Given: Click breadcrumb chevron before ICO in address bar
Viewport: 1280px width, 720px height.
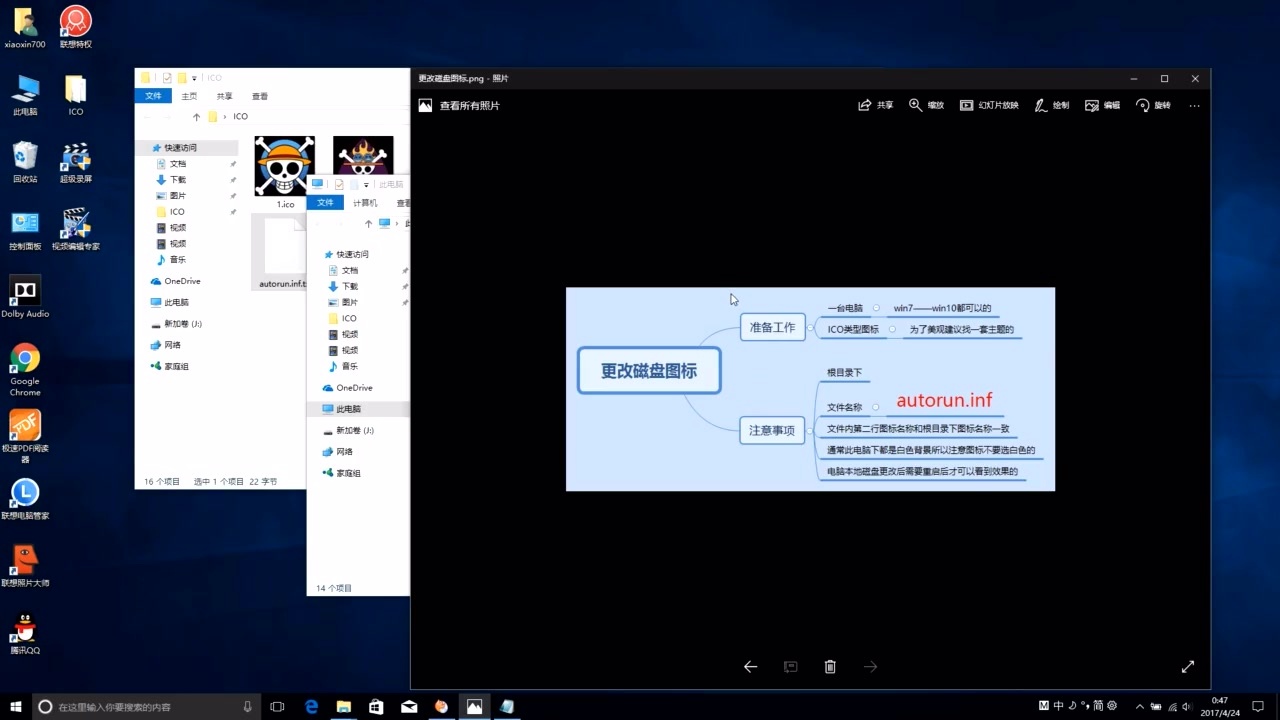Looking at the screenshot, I should (227, 117).
